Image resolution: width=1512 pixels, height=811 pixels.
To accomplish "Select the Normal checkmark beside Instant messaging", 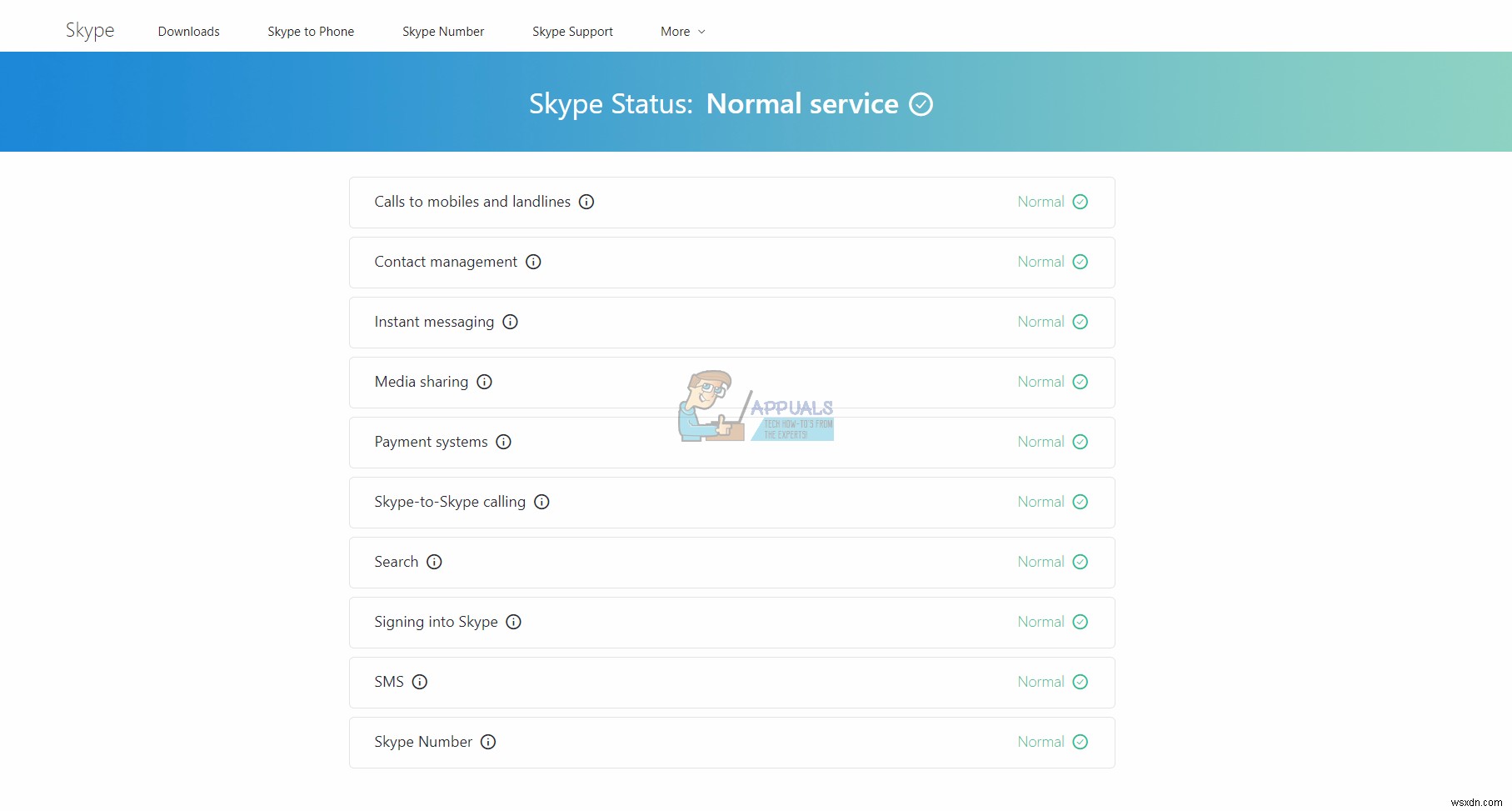I will (1080, 322).
